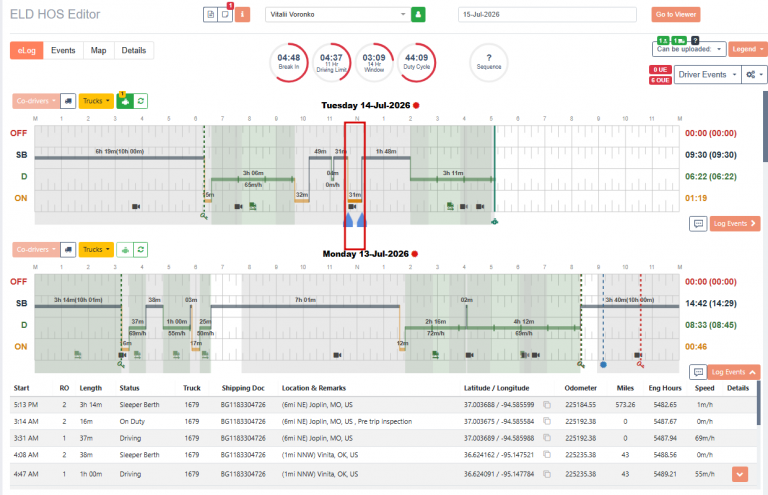Copy coordinates for the 3:31 AM row
The width and height of the screenshot is (768, 495).
pos(547,438)
